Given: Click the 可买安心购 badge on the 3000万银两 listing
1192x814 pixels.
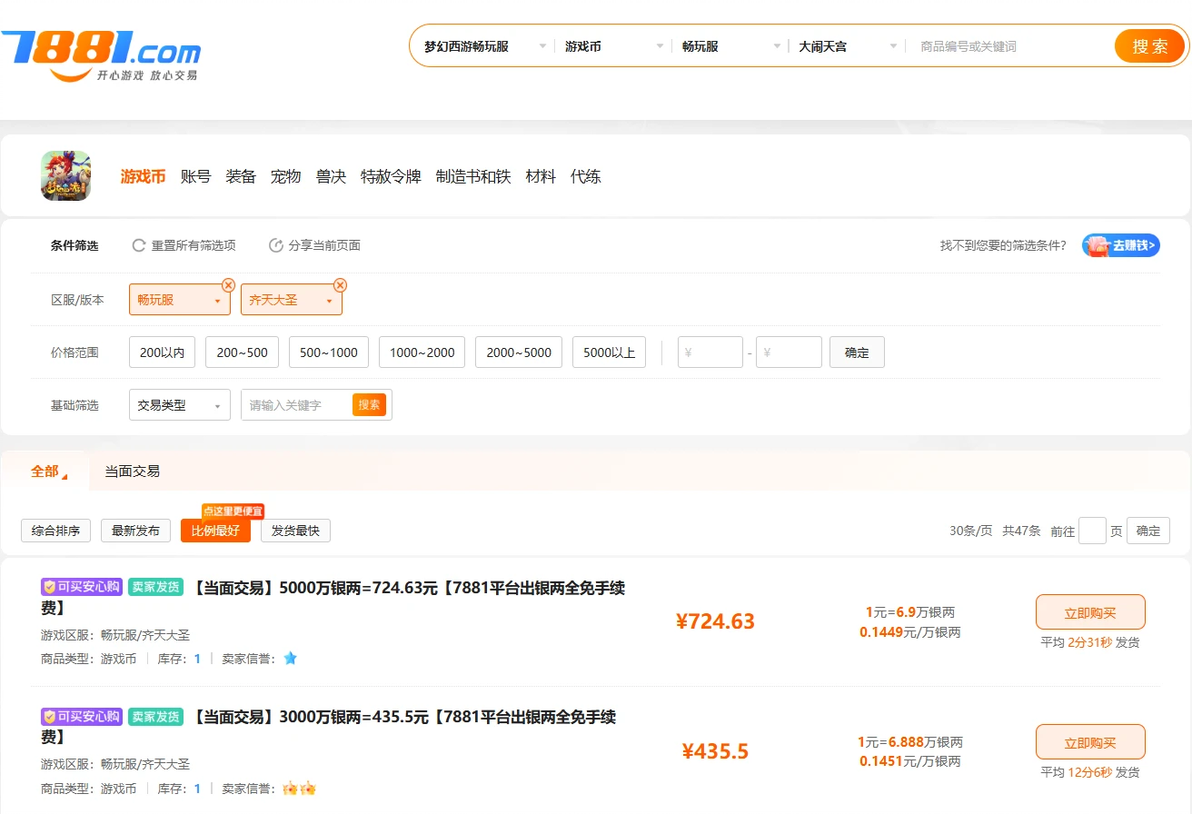Looking at the screenshot, I should click(x=81, y=717).
